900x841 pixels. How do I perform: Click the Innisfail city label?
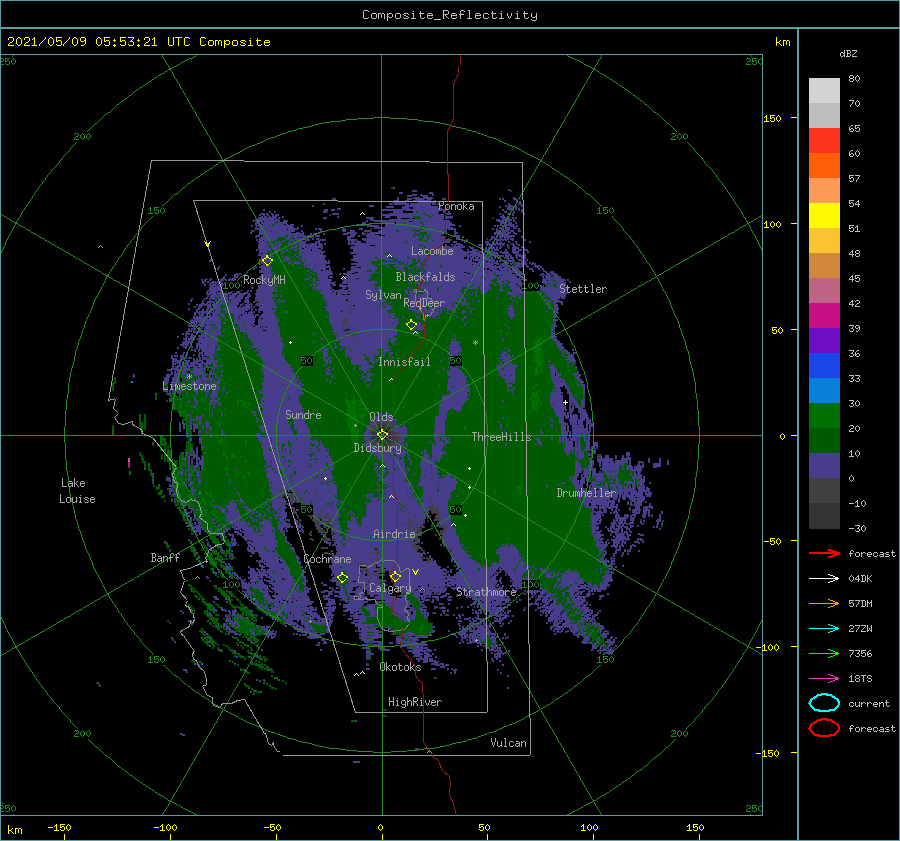coord(404,362)
